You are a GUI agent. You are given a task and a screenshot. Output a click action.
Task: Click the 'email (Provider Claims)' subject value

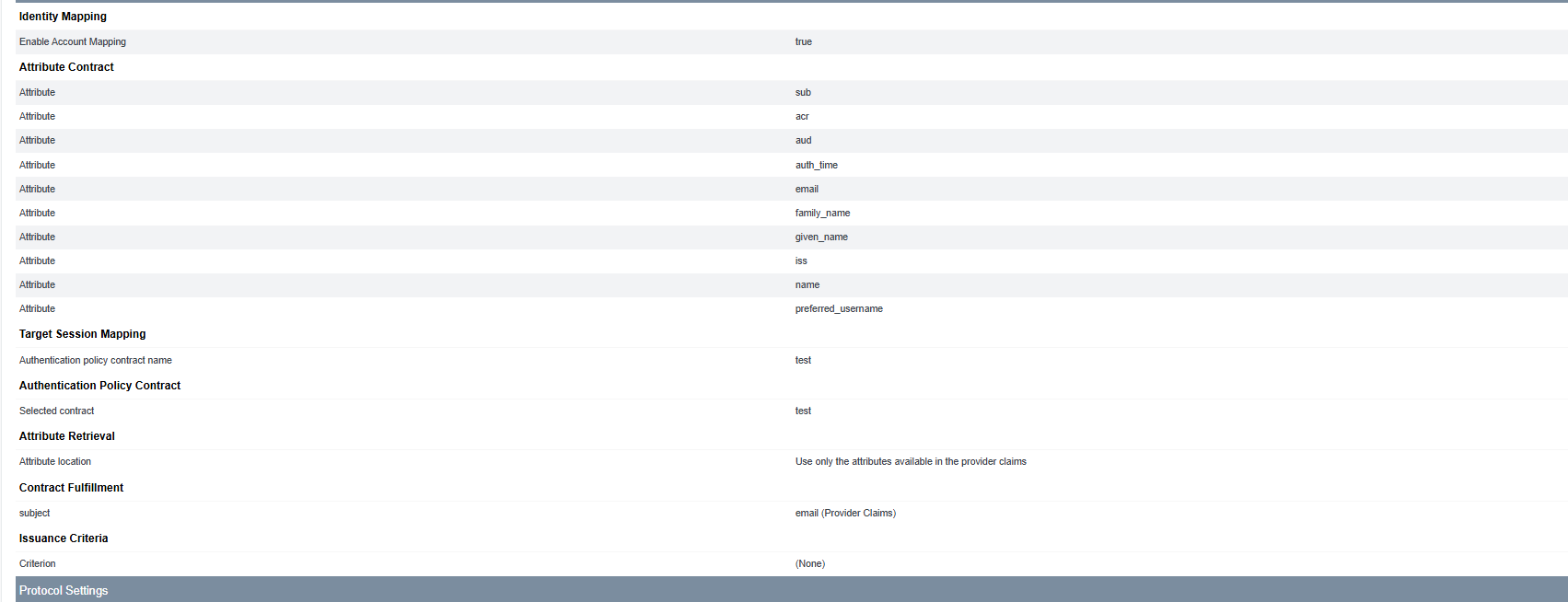point(845,513)
